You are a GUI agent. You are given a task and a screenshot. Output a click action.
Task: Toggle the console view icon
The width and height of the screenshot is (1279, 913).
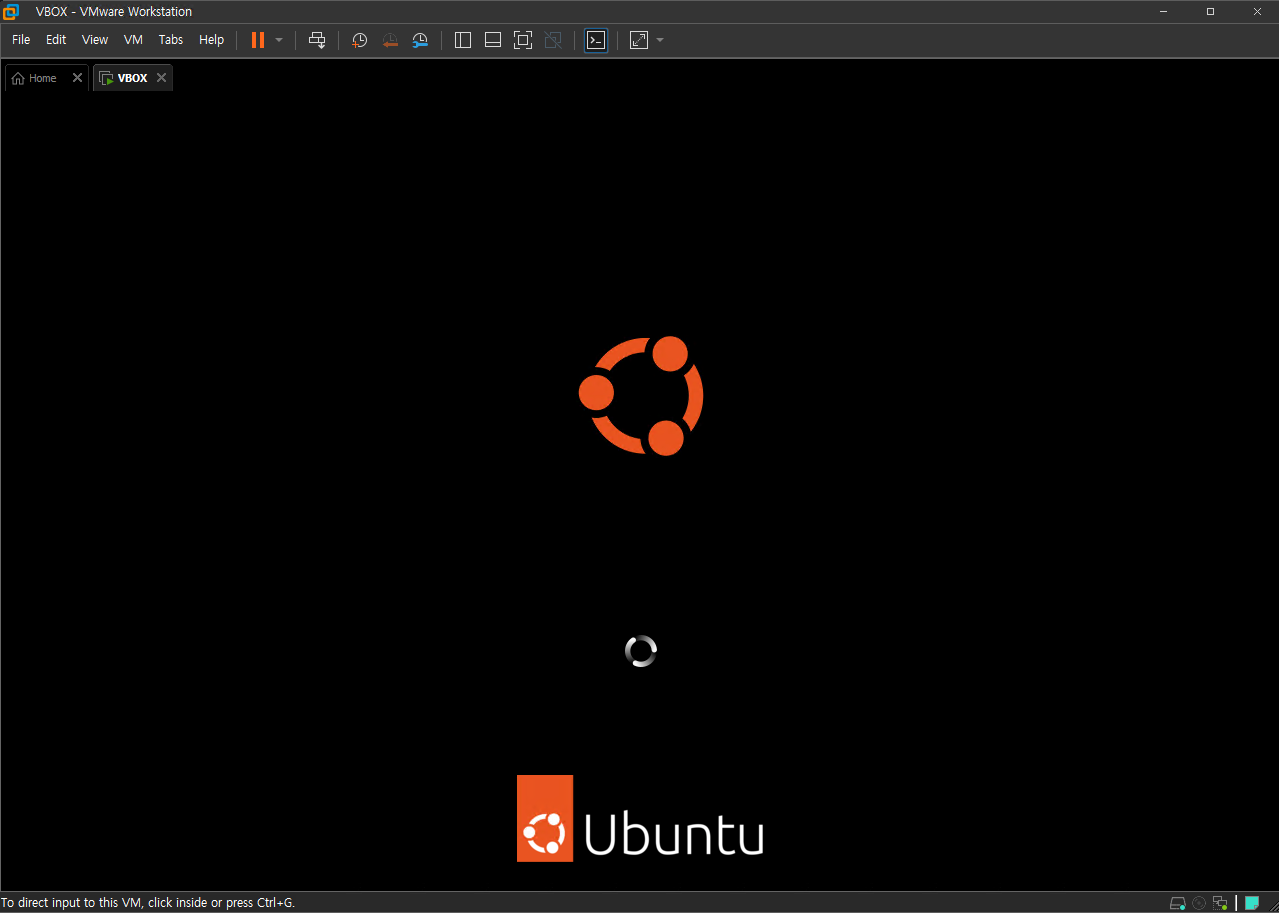click(x=596, y=40)
